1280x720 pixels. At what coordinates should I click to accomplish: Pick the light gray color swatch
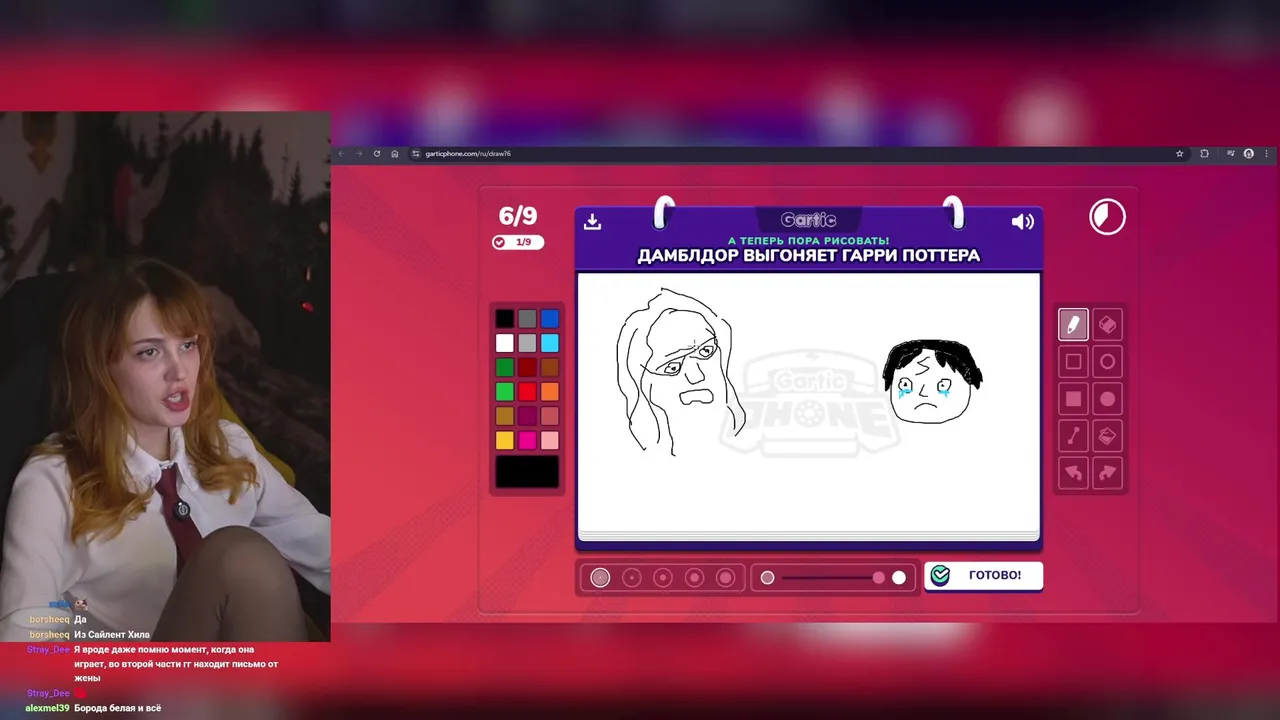click(527, 343)
